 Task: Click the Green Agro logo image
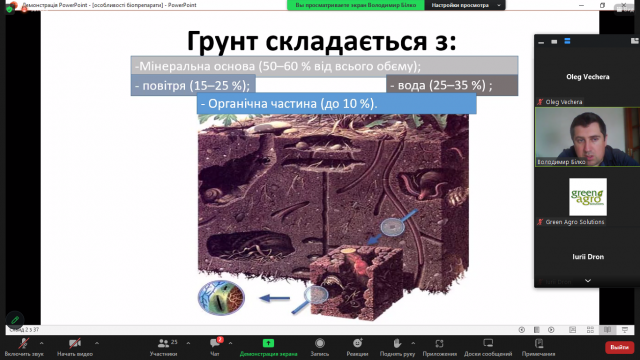point(588,196)
